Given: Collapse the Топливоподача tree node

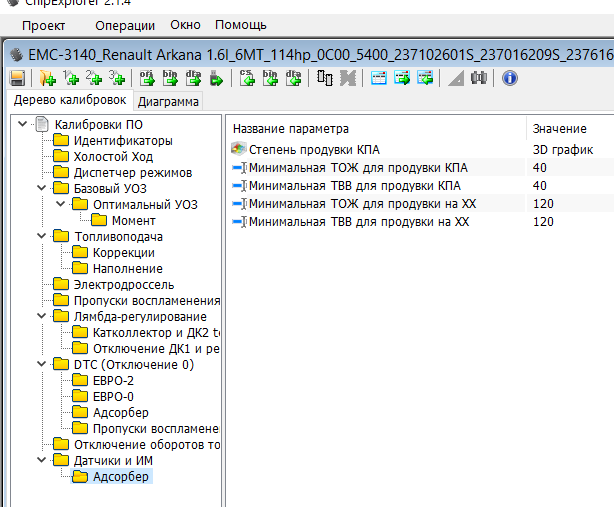Looking at the screenshot, I should point(40,236).
